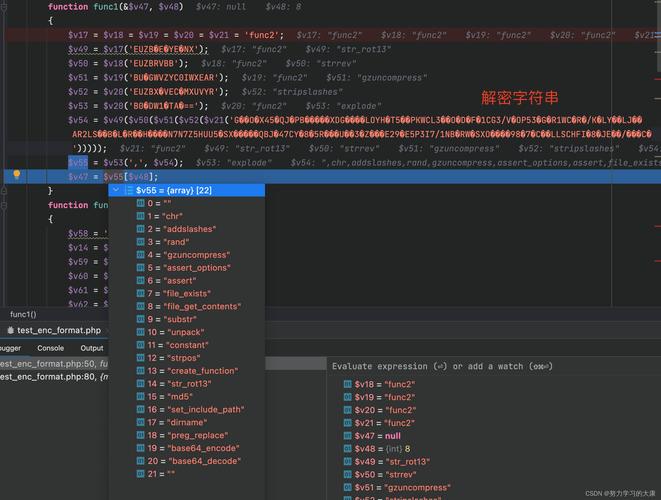Toggle the fold marker at func1's closing brace
Image resolution: width=661 pixels, height=500 pixels.
4,191
